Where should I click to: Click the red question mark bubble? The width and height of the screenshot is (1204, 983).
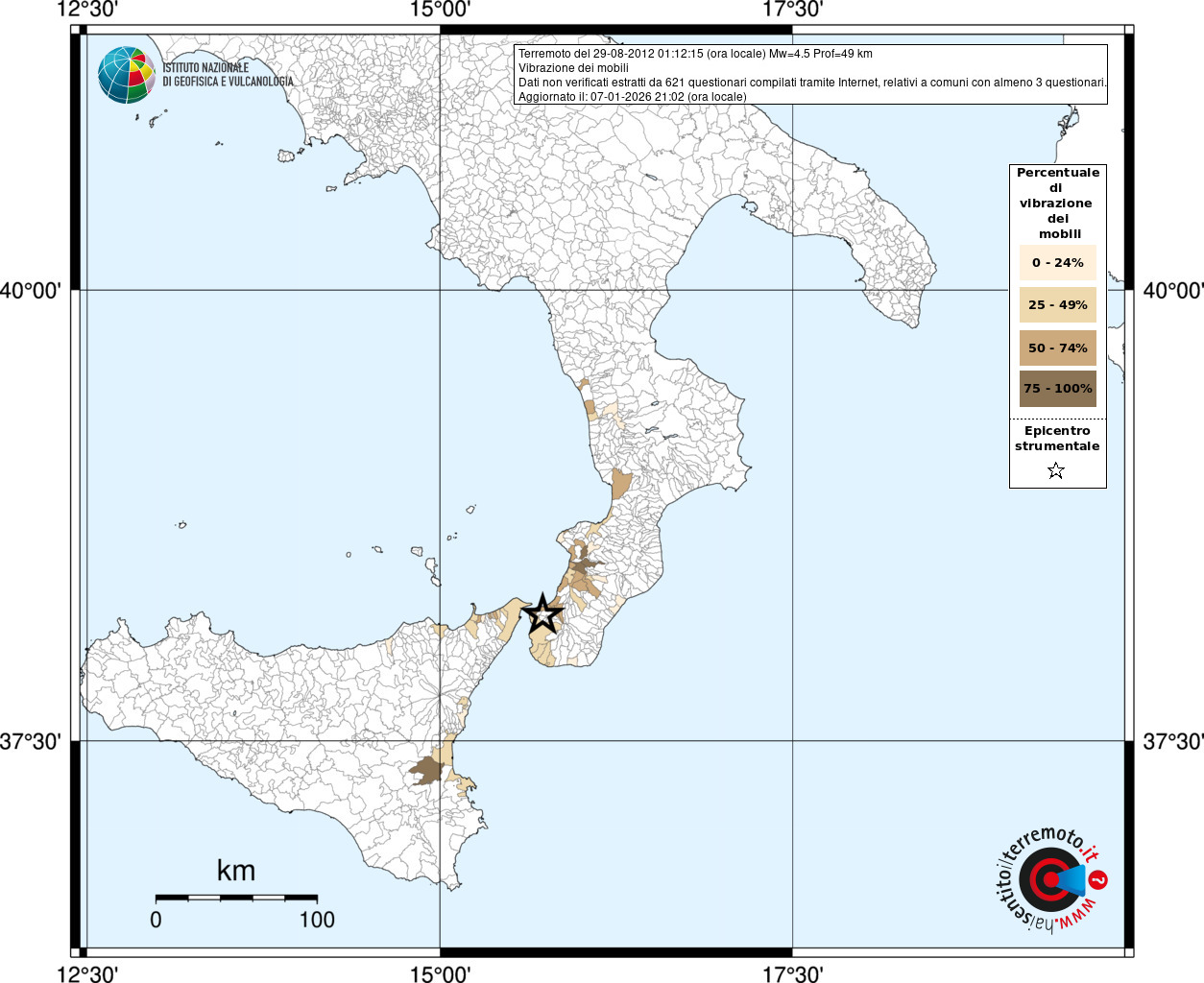tap(1098, 879)
